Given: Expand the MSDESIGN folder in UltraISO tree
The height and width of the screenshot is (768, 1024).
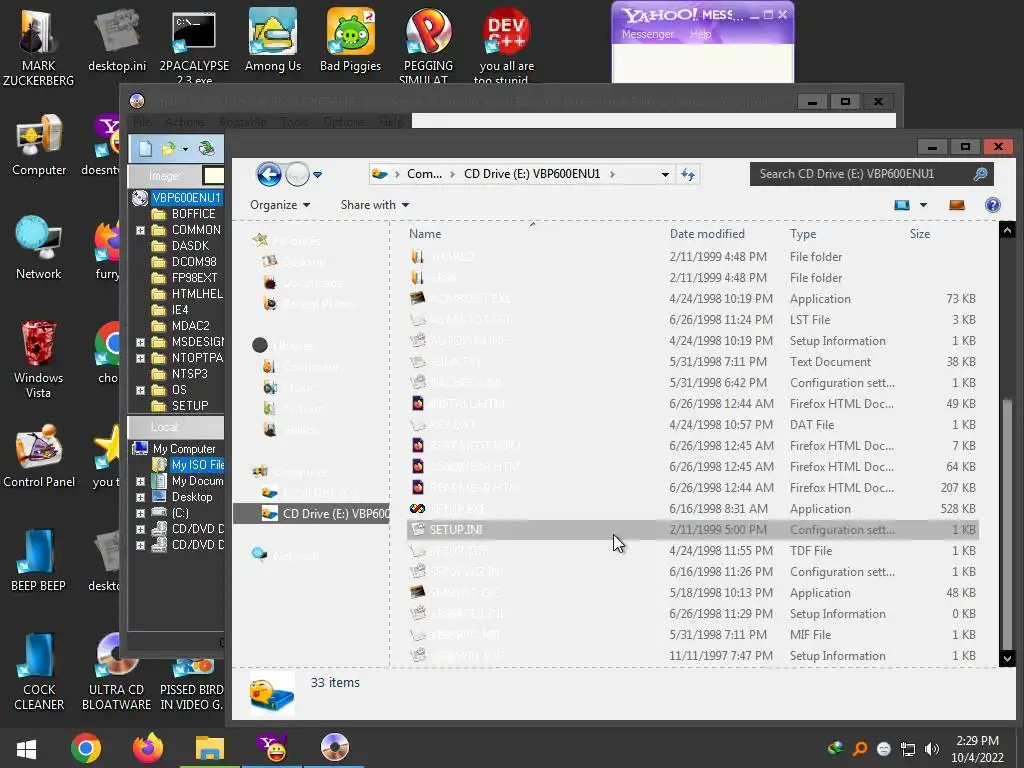Looking at the screenshot, I should coord(140,342).
